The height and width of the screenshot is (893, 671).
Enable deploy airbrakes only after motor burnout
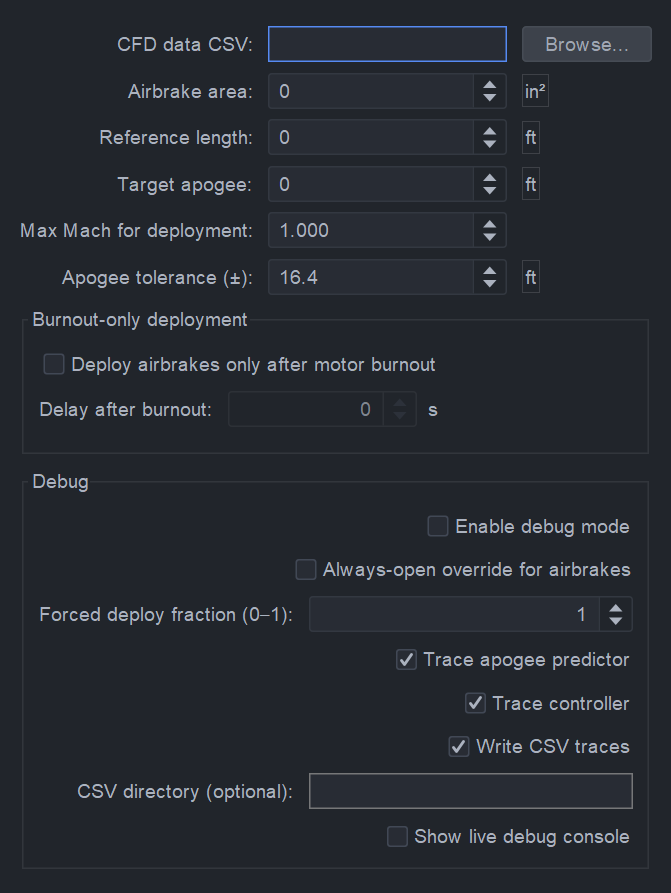click(x=53, y=364)
